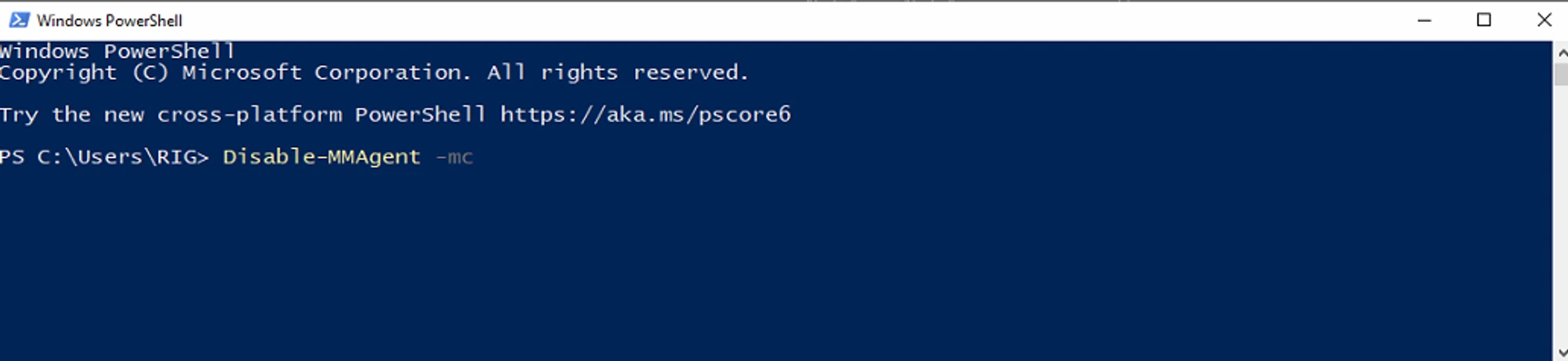The width and height of the screenshot is (1568, 361).
Task: Minimize the PowerShell window
Action: point(1425,20)
